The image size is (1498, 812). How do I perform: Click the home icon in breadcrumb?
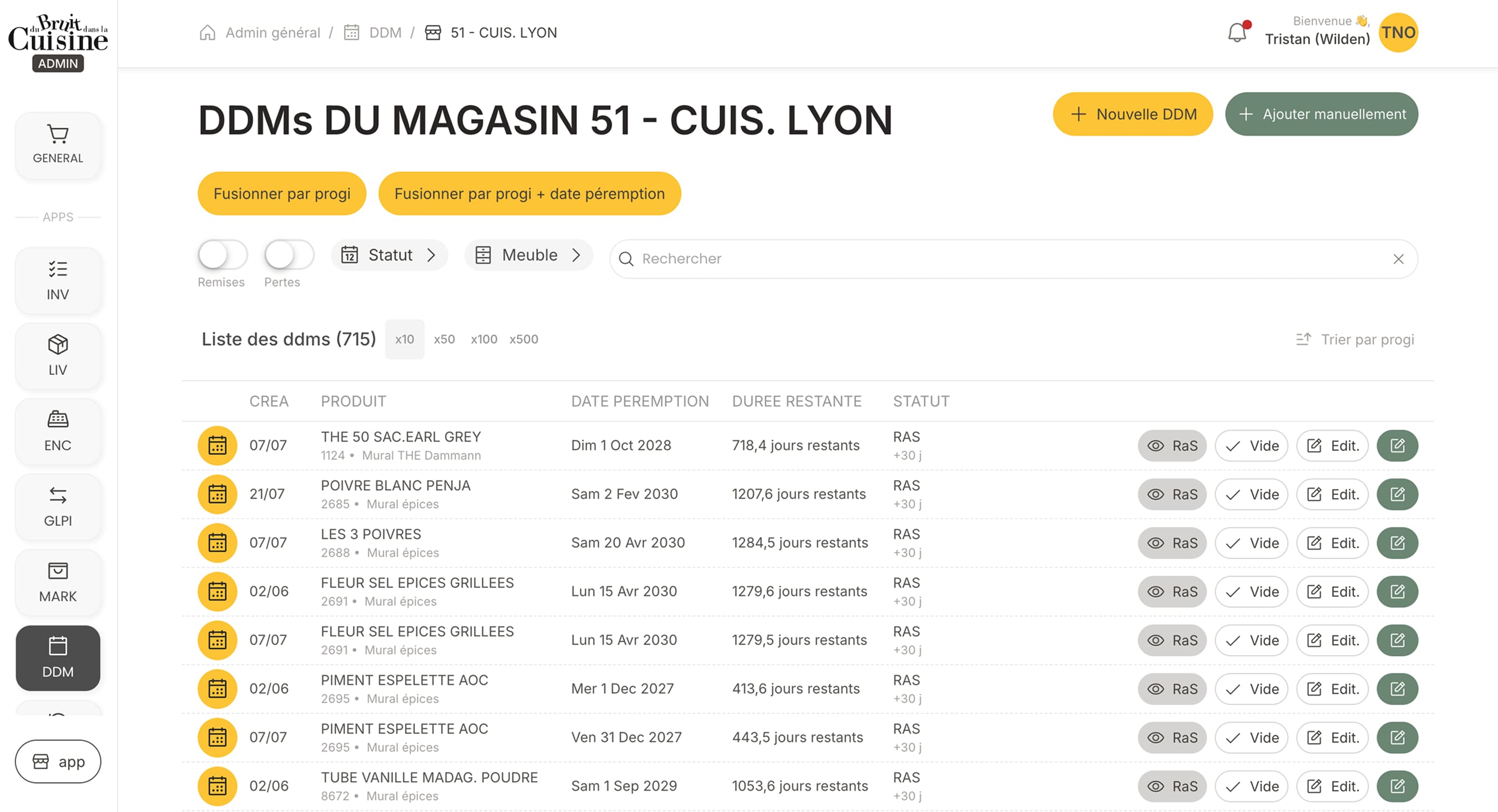click(x=208, y=33)
